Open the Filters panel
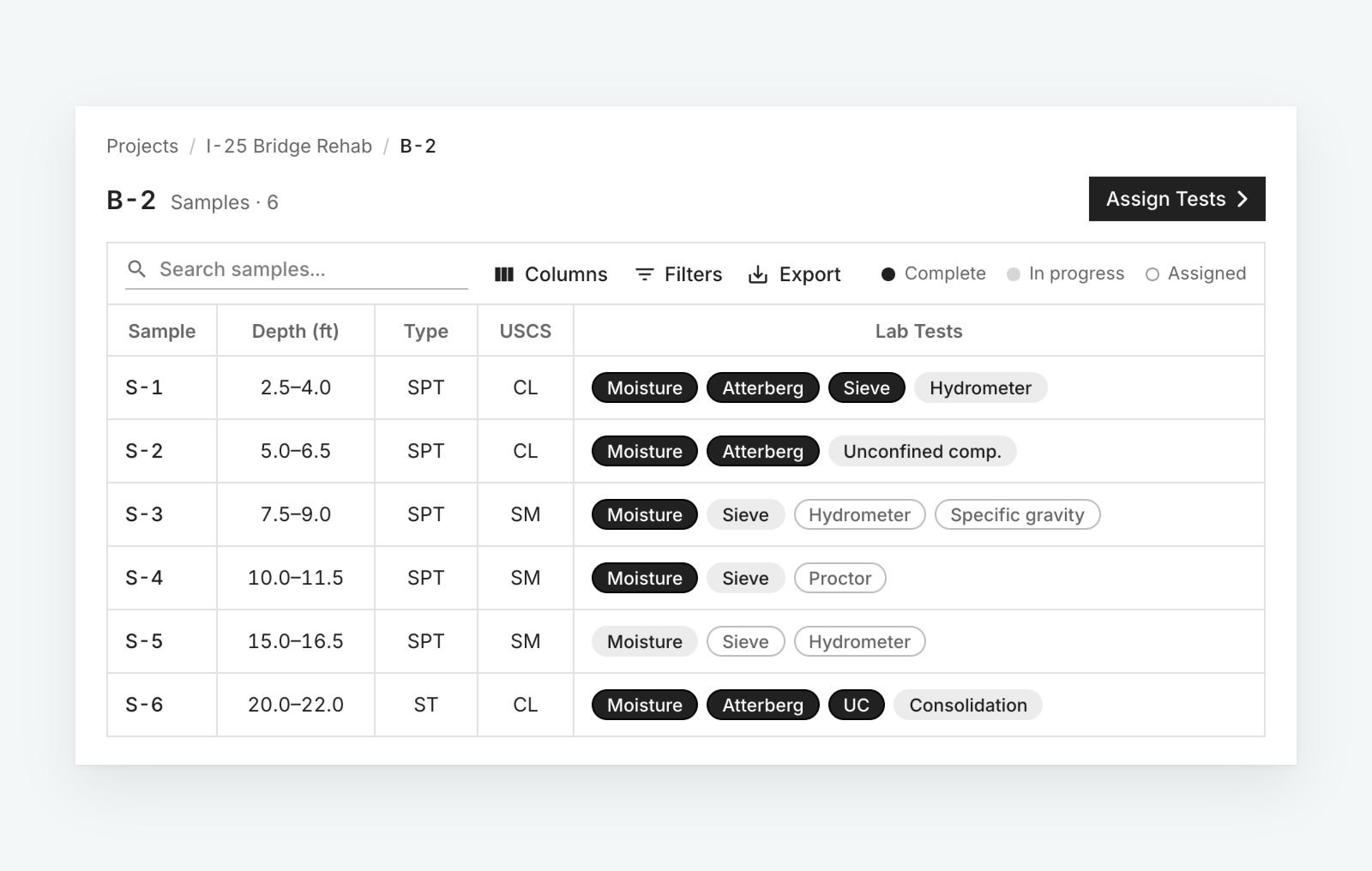Screen dimensions: 1372x871 pyautogui.click(x=678, y=274)
